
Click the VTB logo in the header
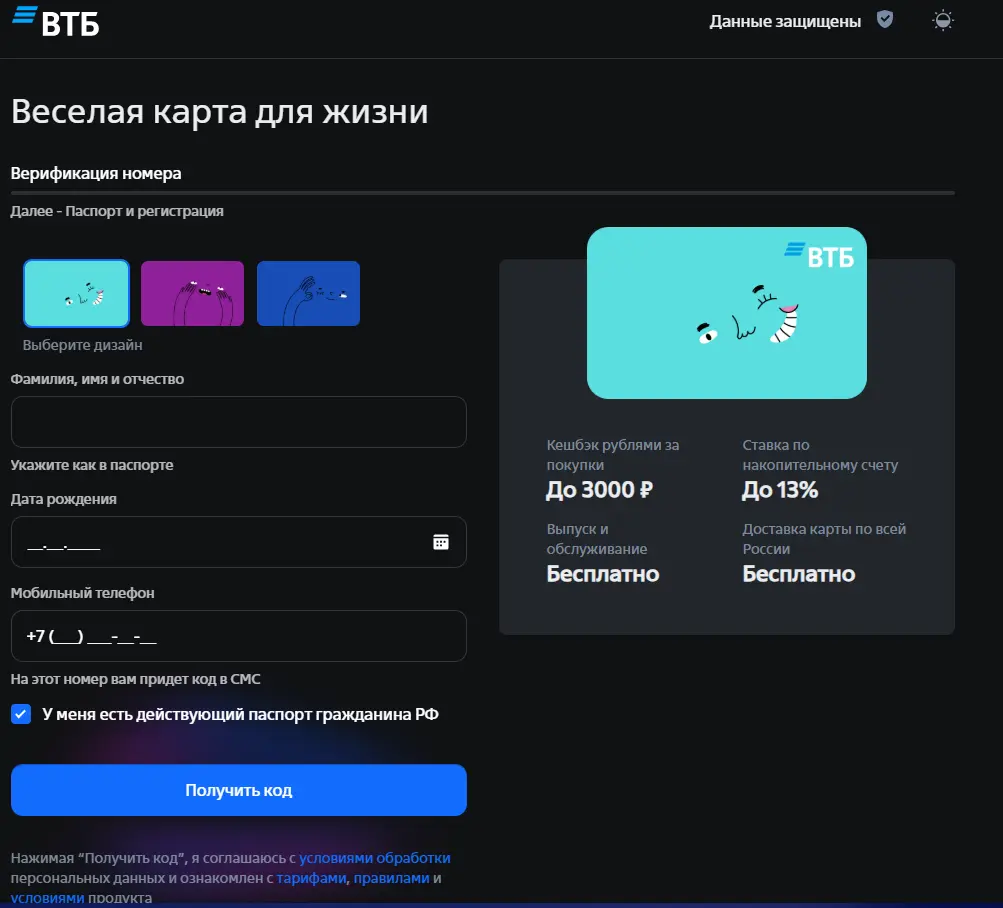[56, 21]
